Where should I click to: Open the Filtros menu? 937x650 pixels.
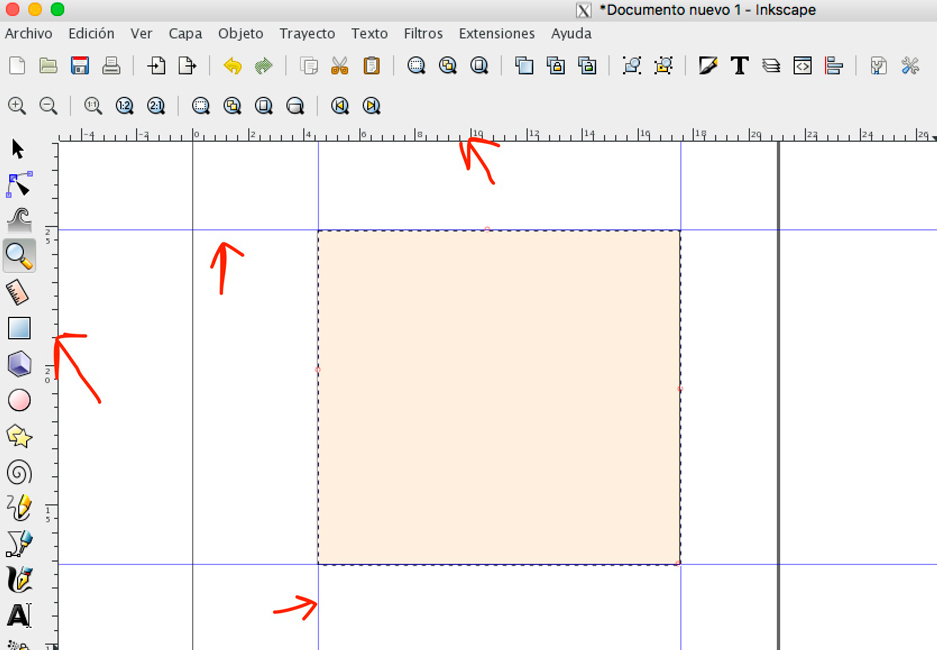point(423,33)
